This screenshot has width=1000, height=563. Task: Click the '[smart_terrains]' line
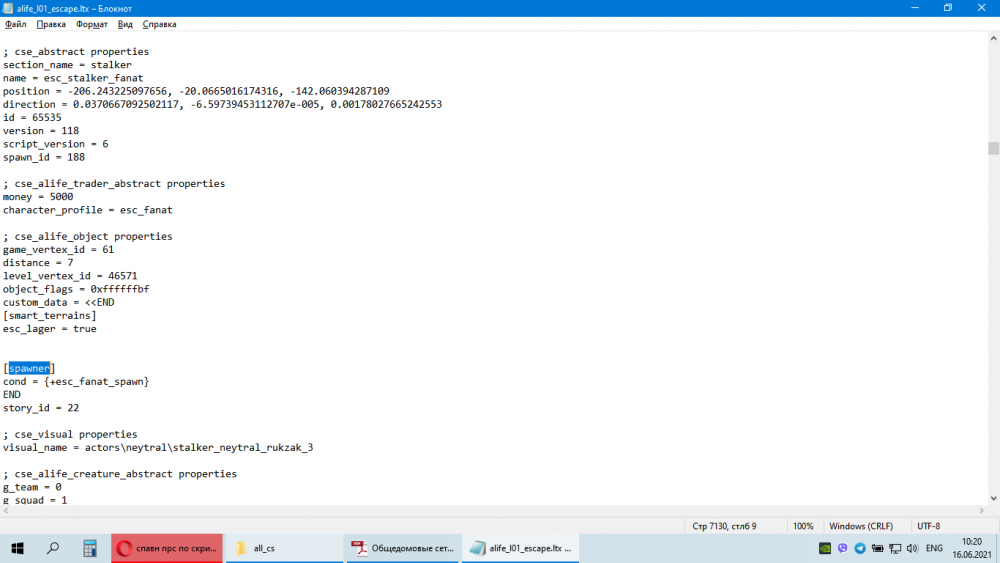(x=50, y=316)
